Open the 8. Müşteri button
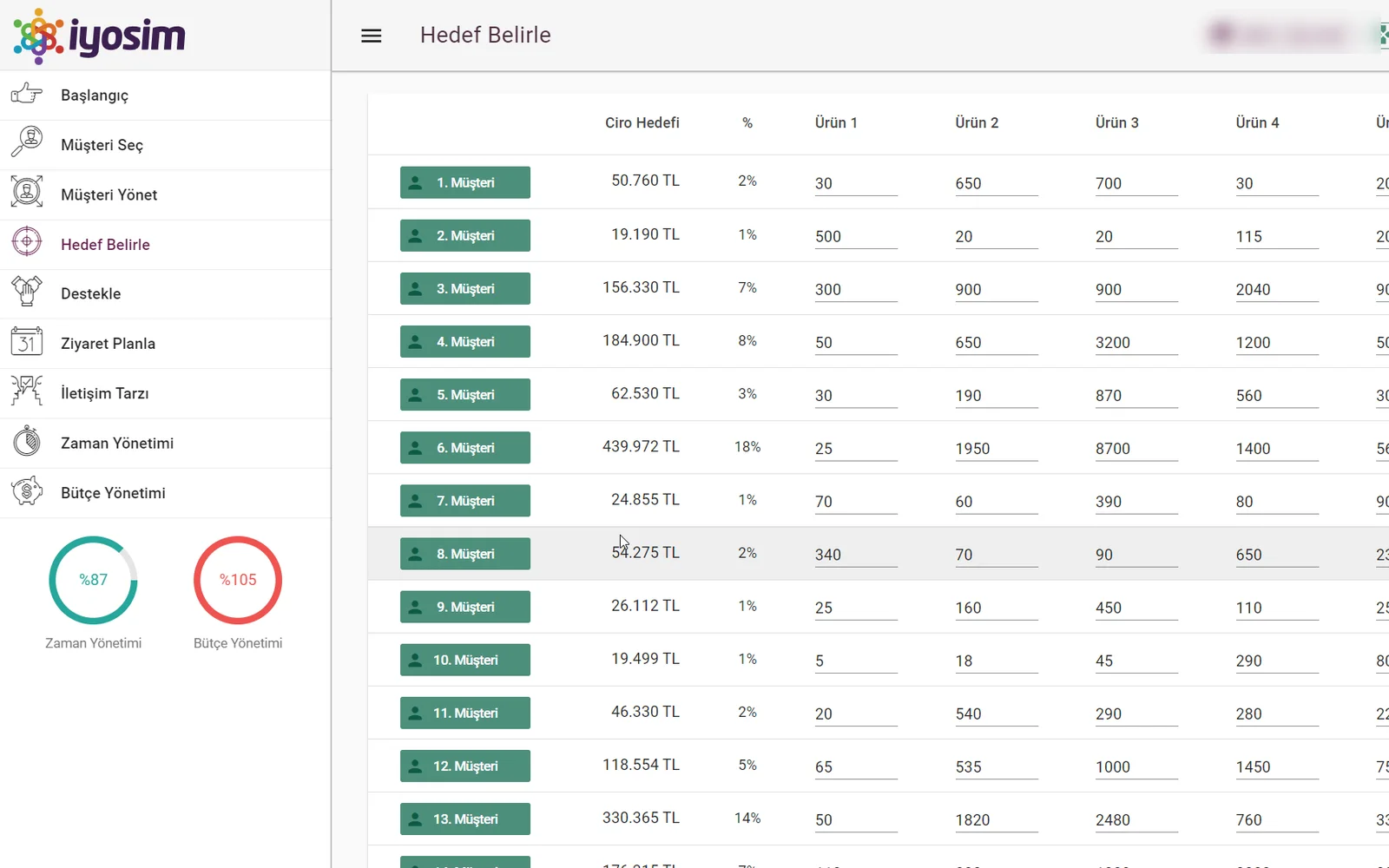This screenshot has height=868, width=1389. [x=465, y=554]
